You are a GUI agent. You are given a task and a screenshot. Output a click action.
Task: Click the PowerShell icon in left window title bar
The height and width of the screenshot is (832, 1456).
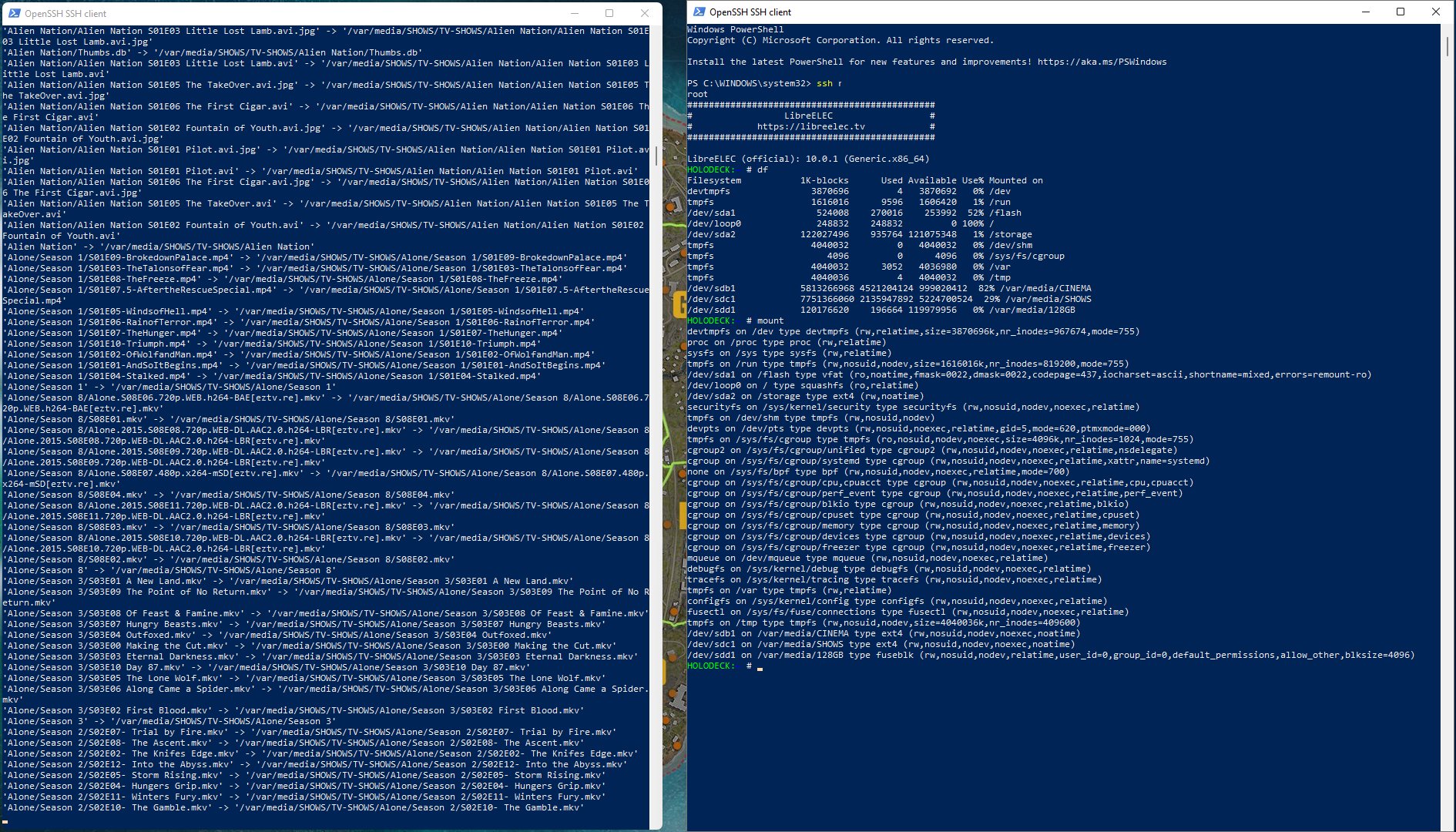tap(13, 13)
